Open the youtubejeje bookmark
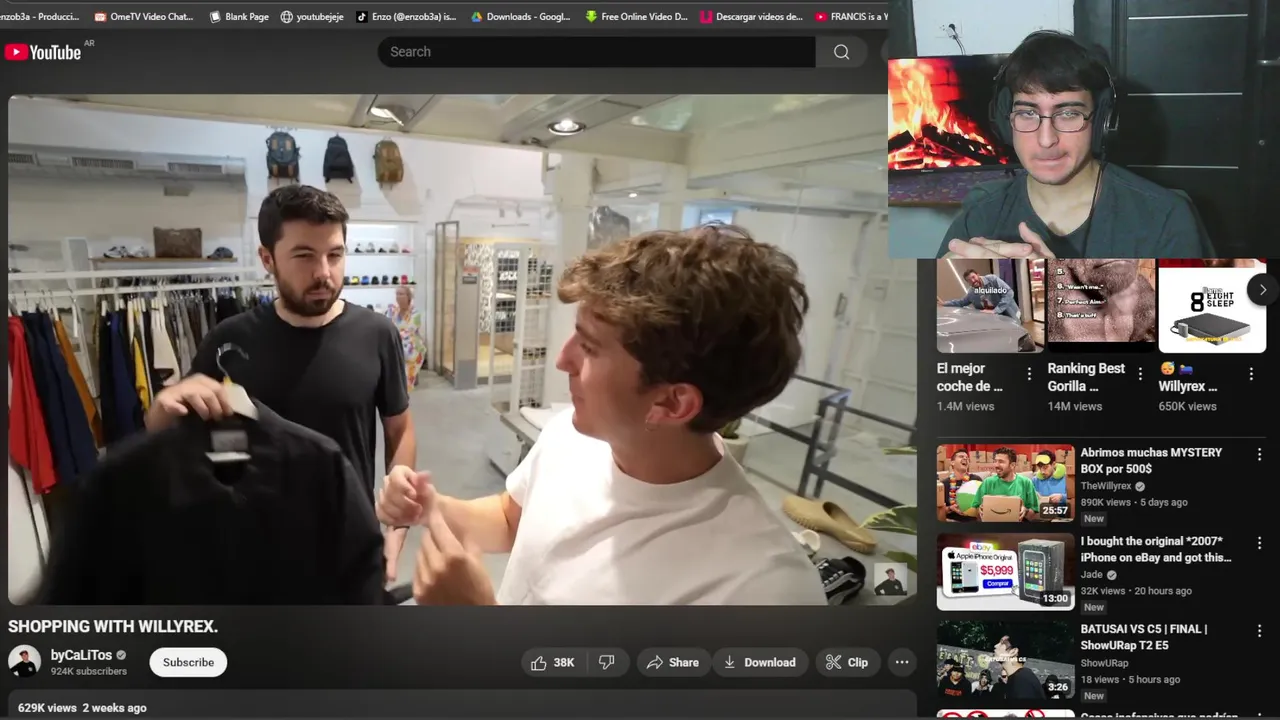 click(312, 16)
